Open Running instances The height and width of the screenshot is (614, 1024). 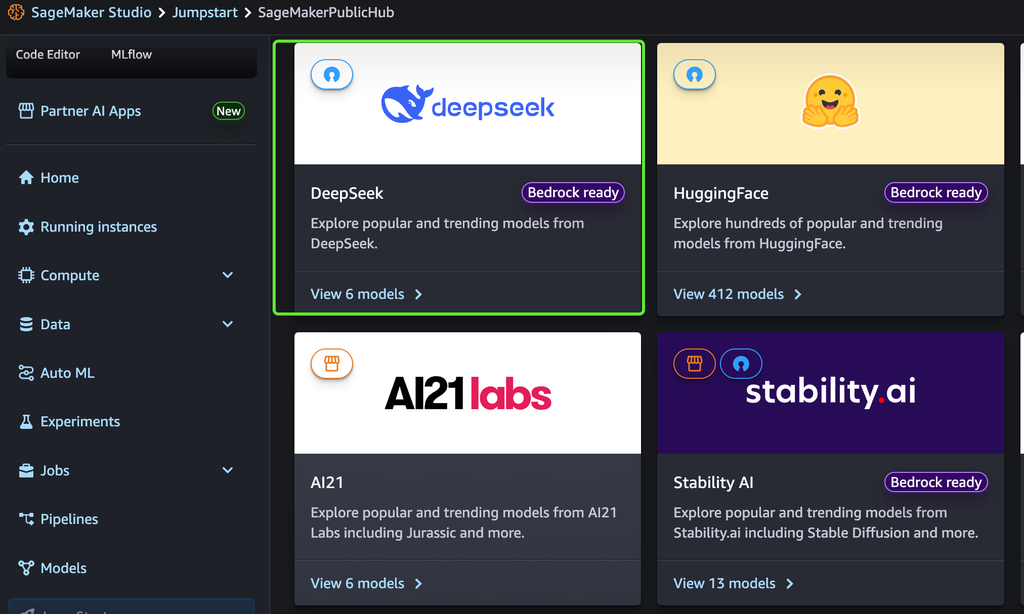tap(99, 227)
